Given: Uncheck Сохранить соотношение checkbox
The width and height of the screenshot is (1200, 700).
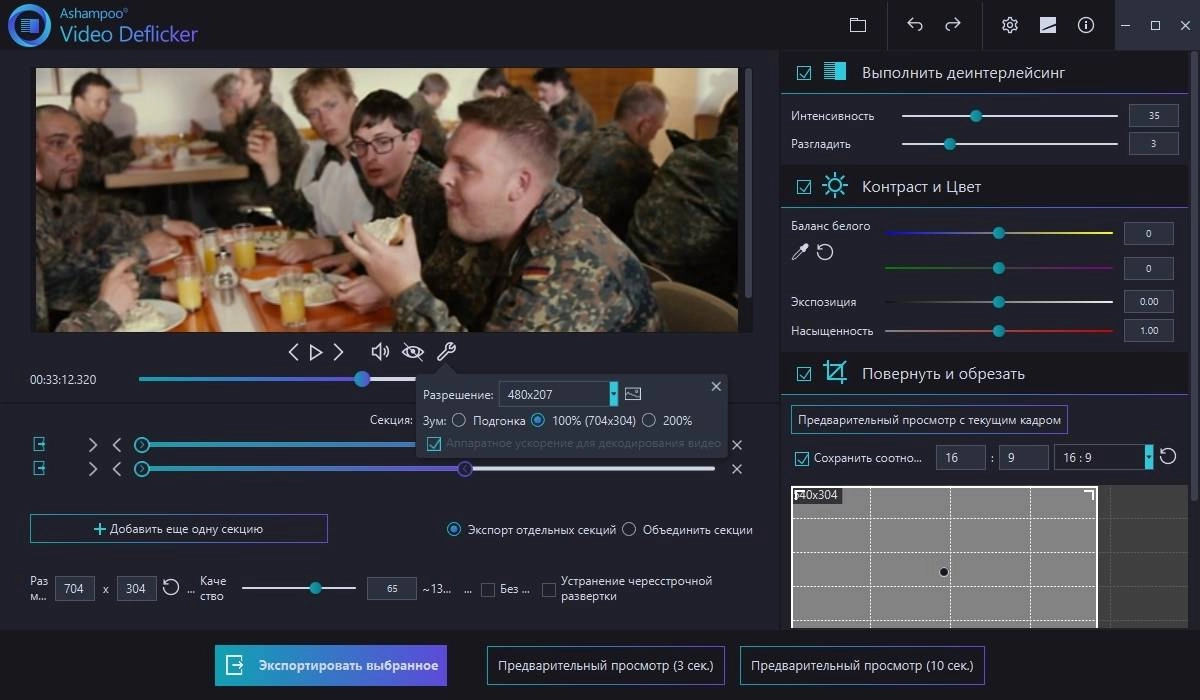Looking at the screenshot, I should coord(801,459).
